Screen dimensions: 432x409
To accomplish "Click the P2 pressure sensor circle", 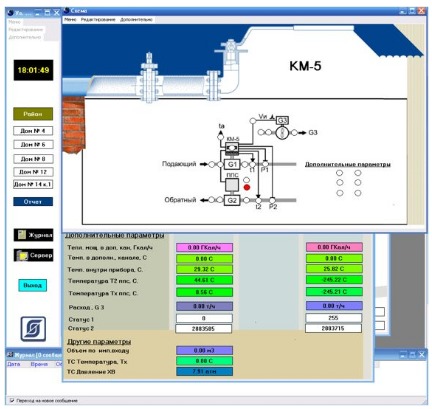I will (272, 200).
